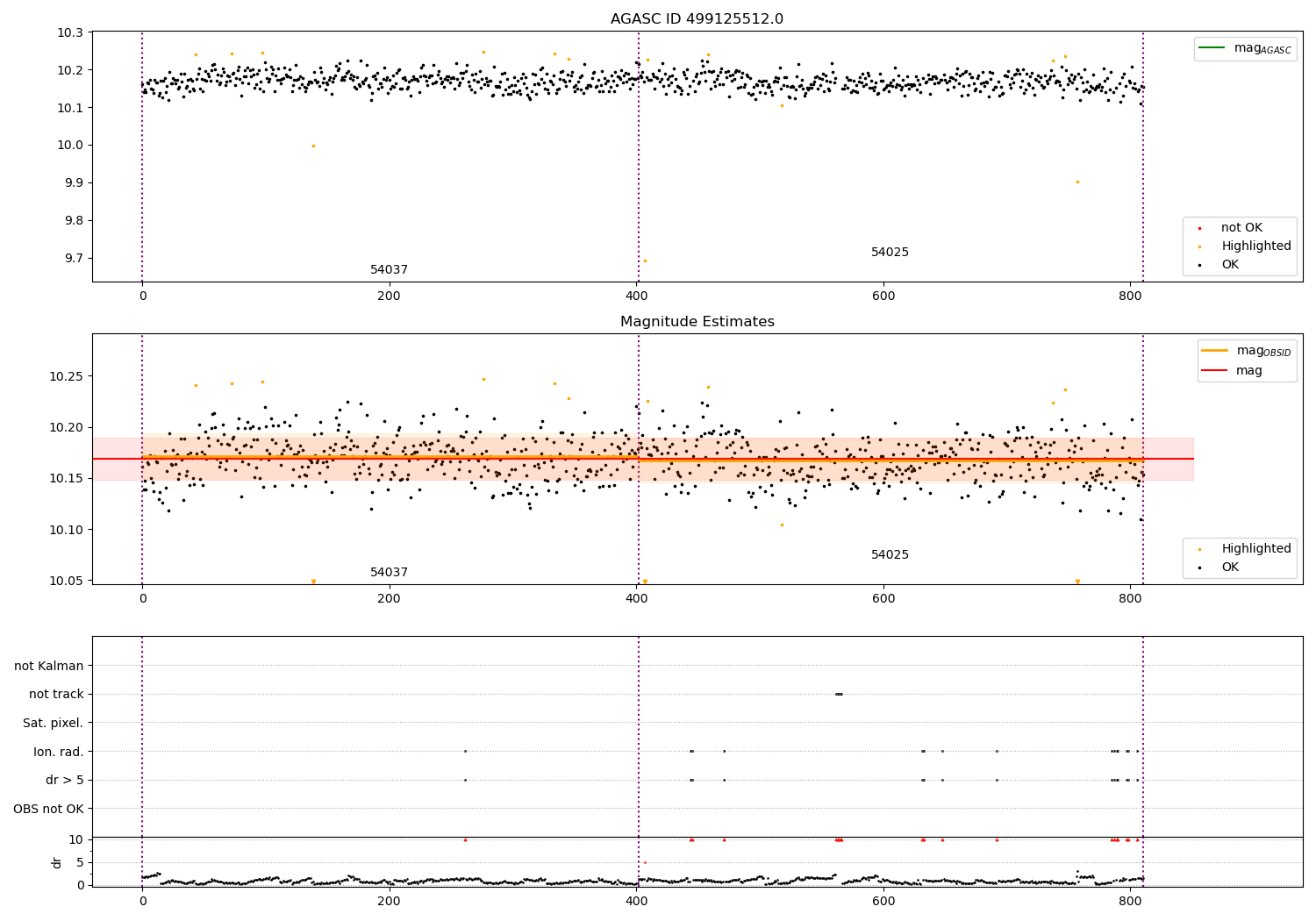Click the orange mag OBSID legend line
The height and width of the screenshot is (921, 1316).
[1215, 350]
